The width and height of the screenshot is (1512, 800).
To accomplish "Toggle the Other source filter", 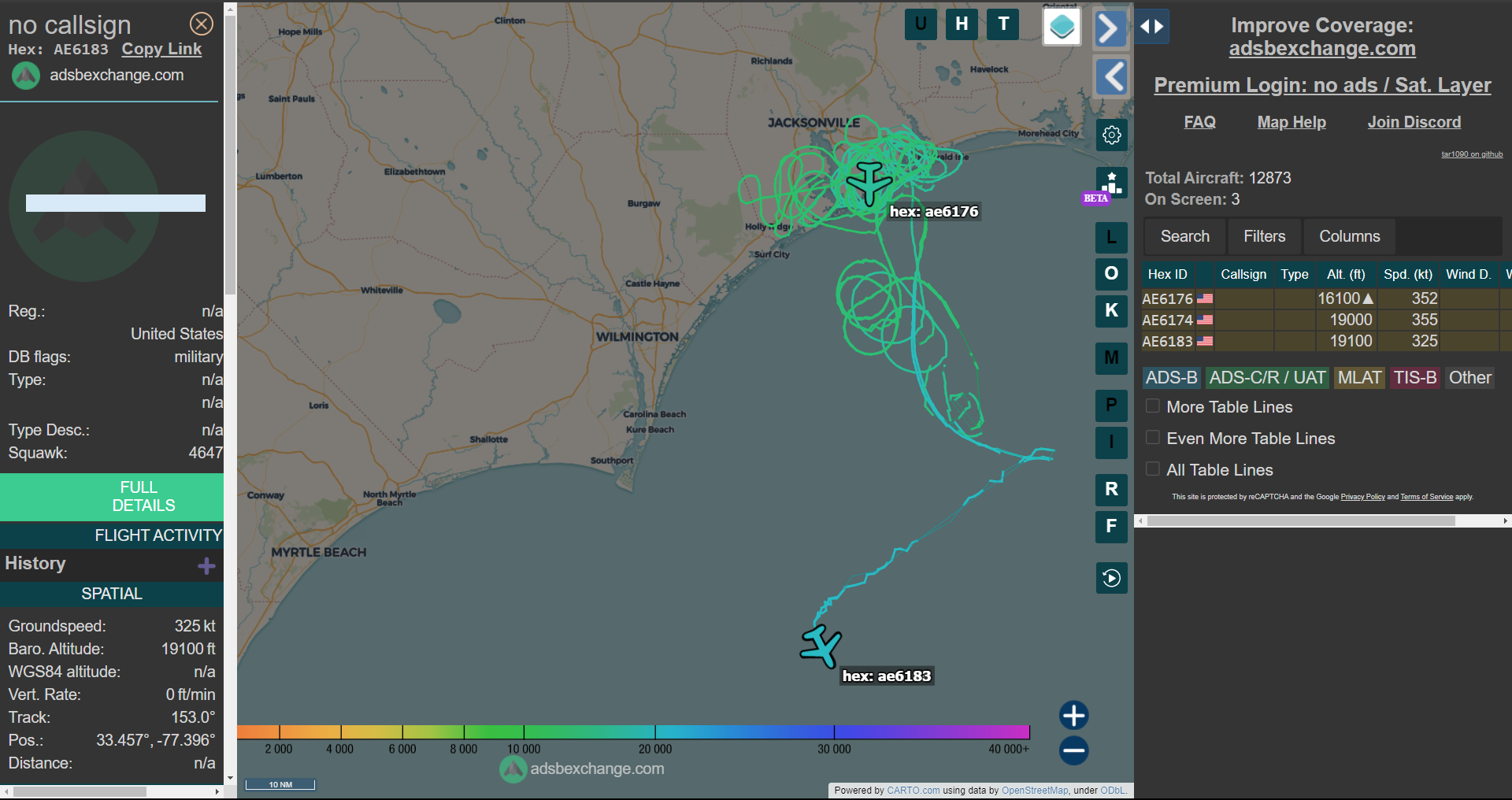I will point(1470,377).
